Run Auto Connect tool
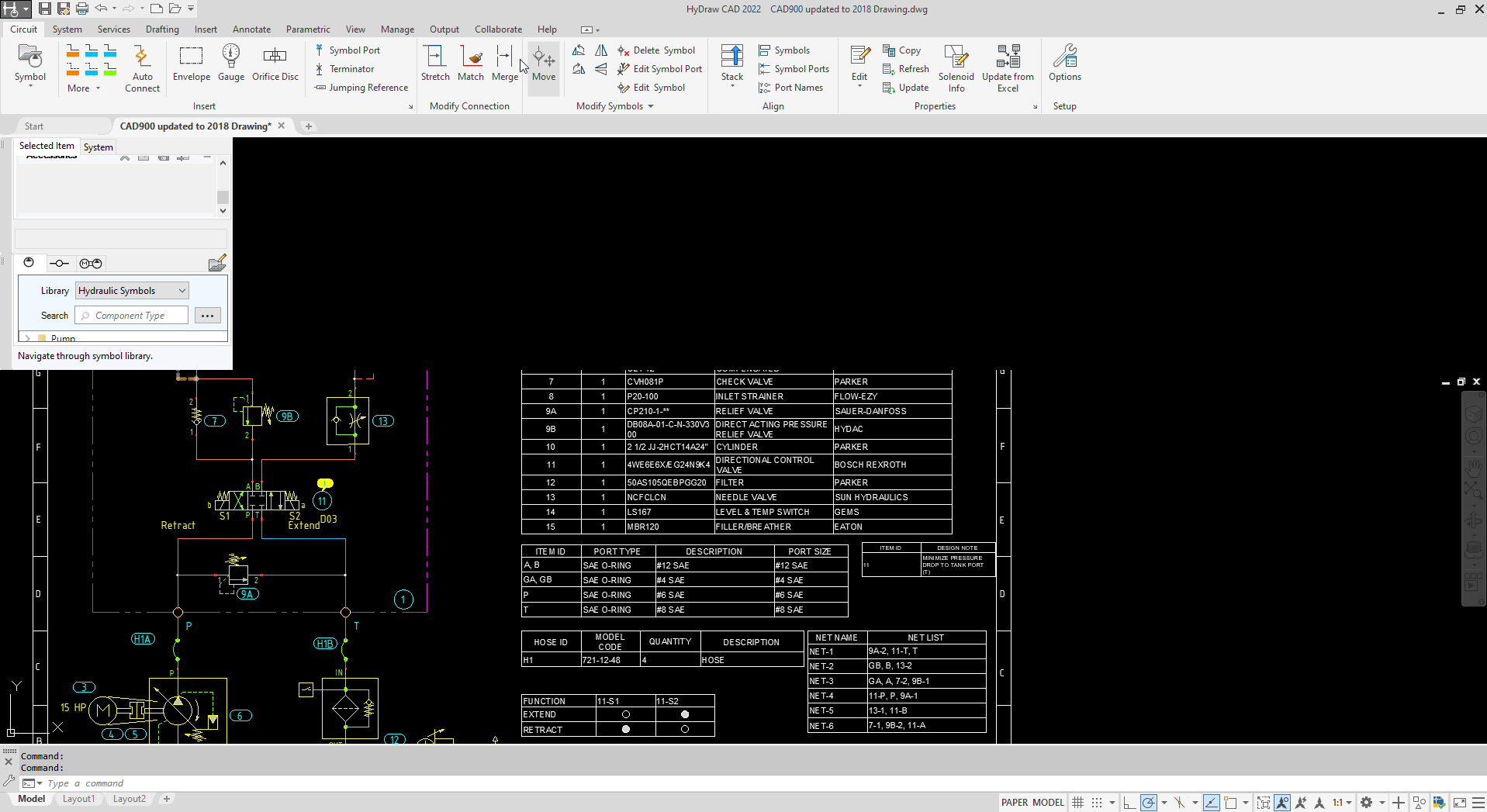 [142, 68]
